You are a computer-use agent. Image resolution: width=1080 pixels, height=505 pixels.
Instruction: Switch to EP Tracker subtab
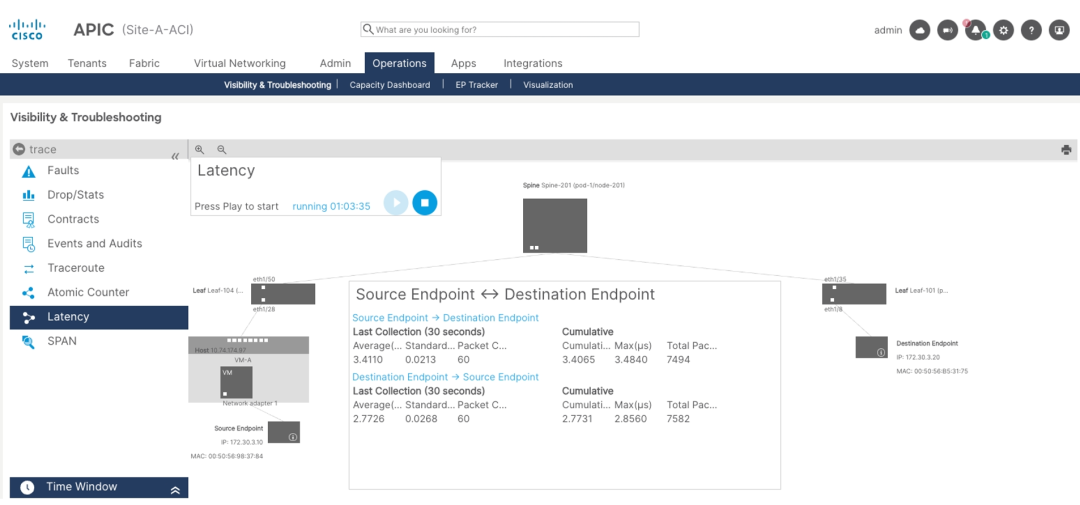[477, 85]
